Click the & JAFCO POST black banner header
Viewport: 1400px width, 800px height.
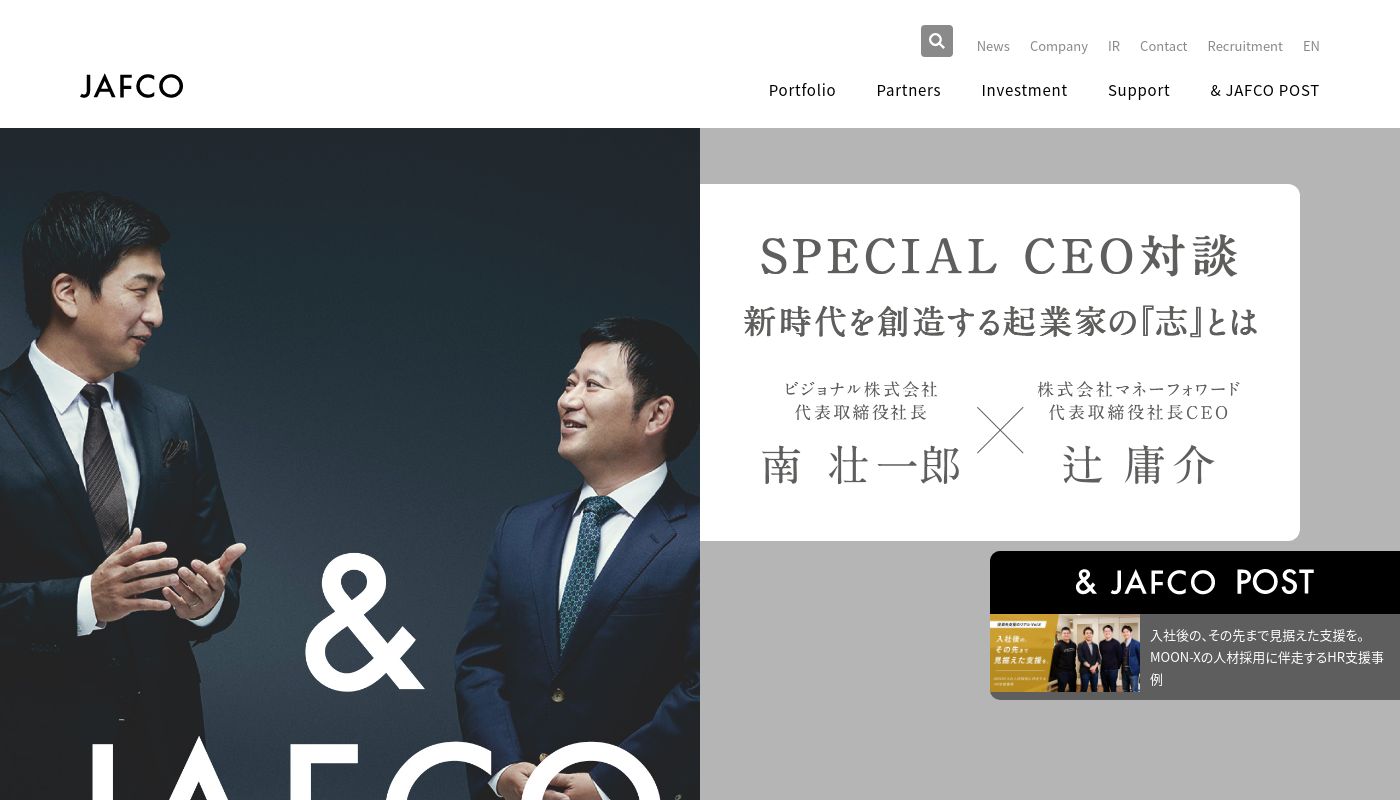[1195, 582]
